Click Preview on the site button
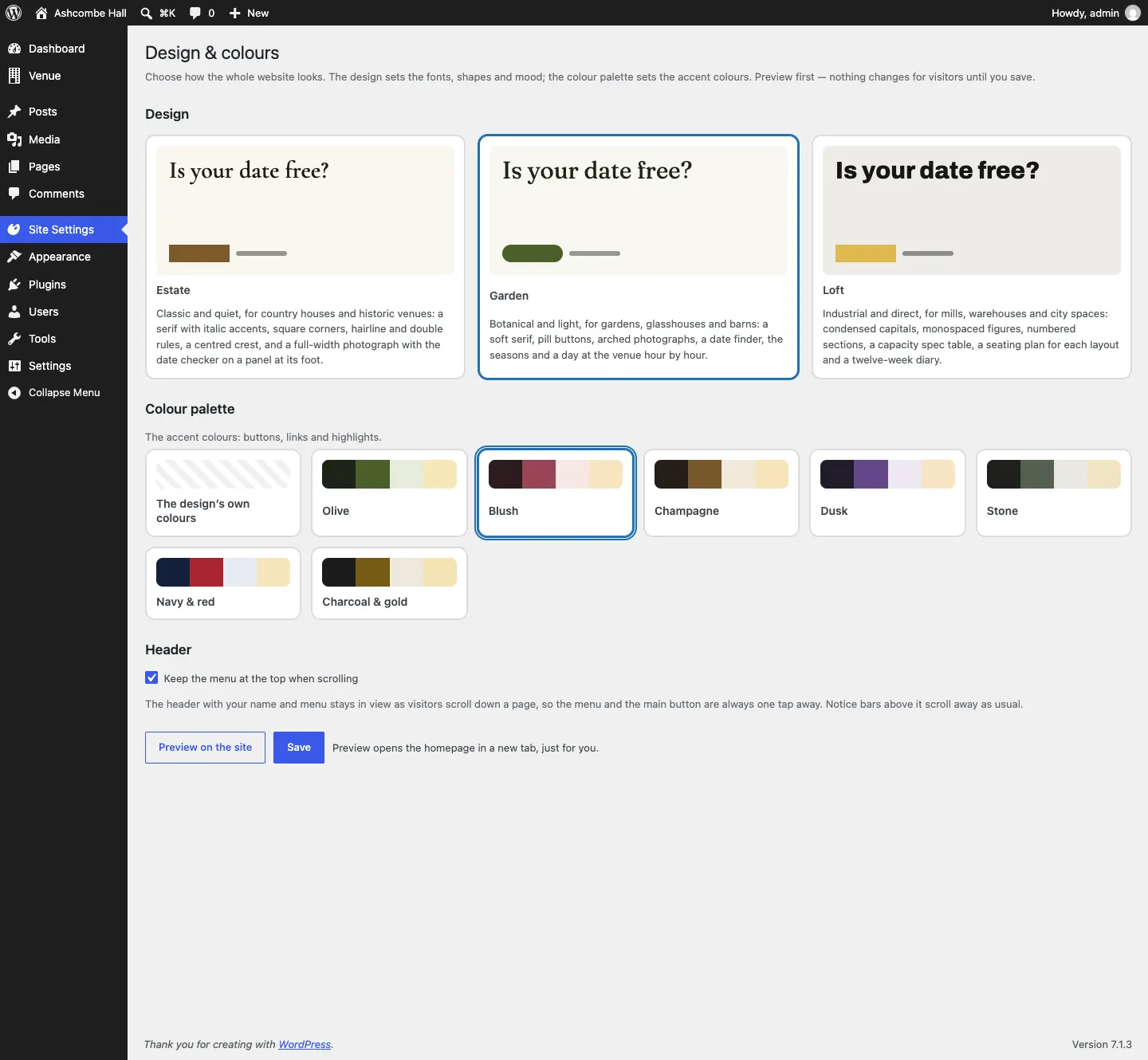 pos(205,748)
